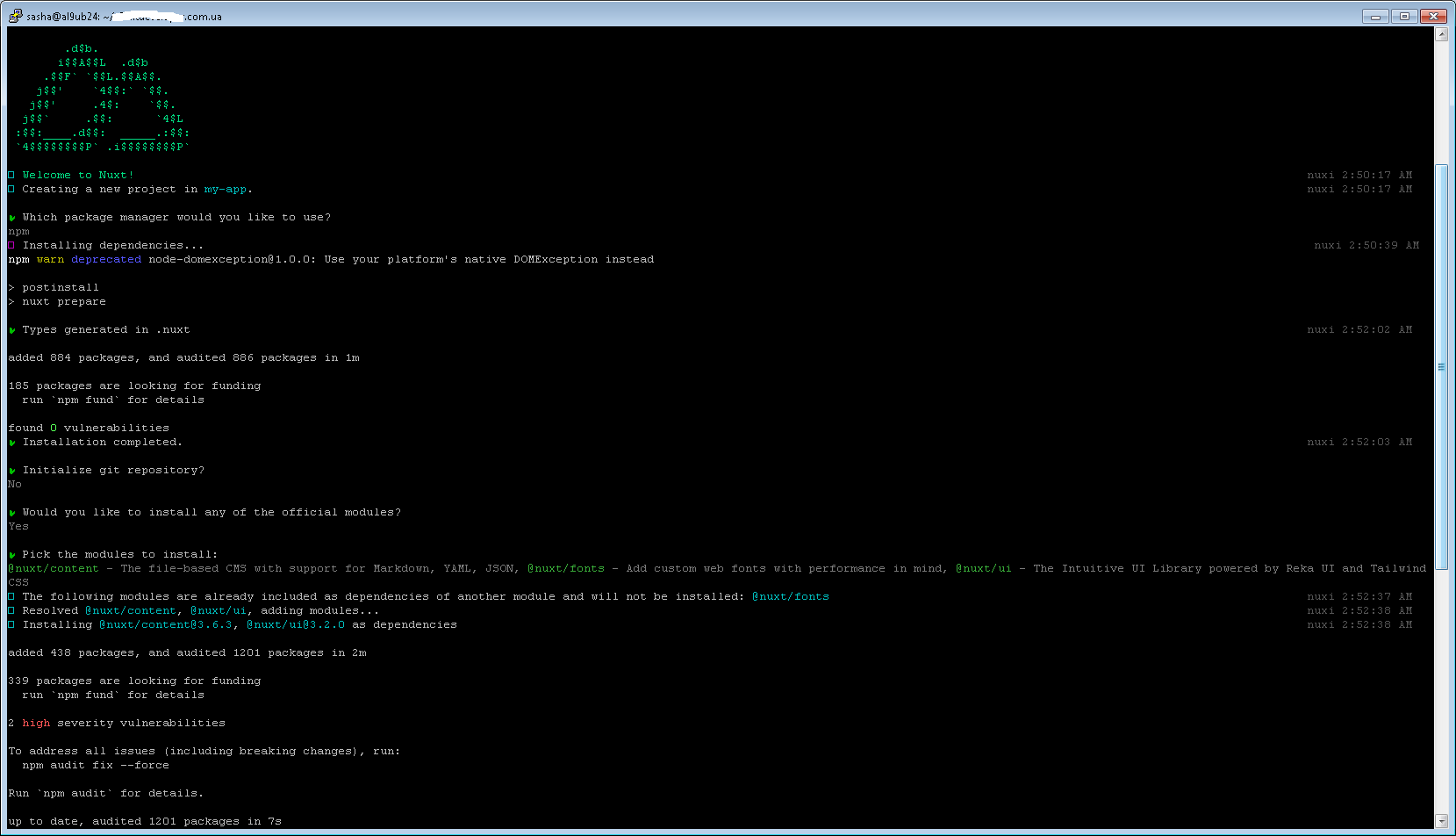This screenshot has height=836, width=1456.
Task: Click the timestamp "nuxi 2:50:39 AM"
Action: 1366,245
